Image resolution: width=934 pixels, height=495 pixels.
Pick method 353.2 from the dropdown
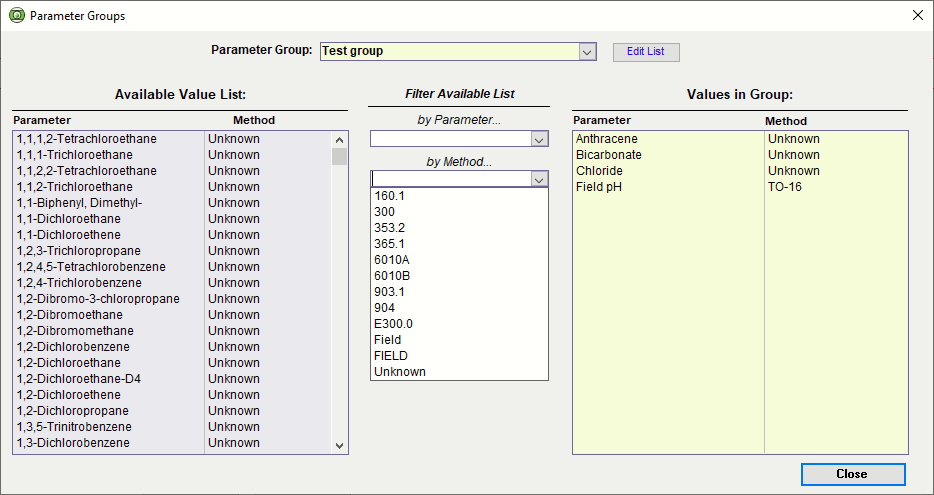(459, 228)
